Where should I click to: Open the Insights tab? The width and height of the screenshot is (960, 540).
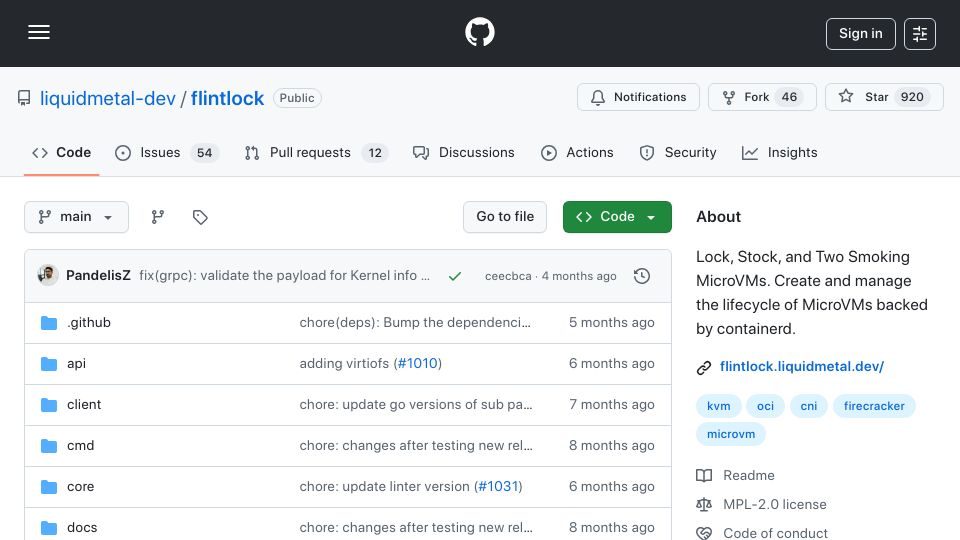click(779, 152)
